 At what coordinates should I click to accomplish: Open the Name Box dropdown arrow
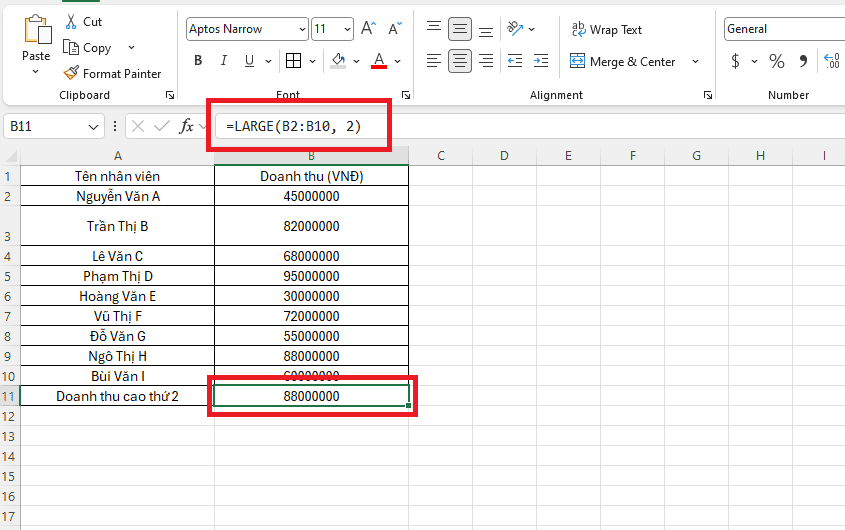[93, 127]
